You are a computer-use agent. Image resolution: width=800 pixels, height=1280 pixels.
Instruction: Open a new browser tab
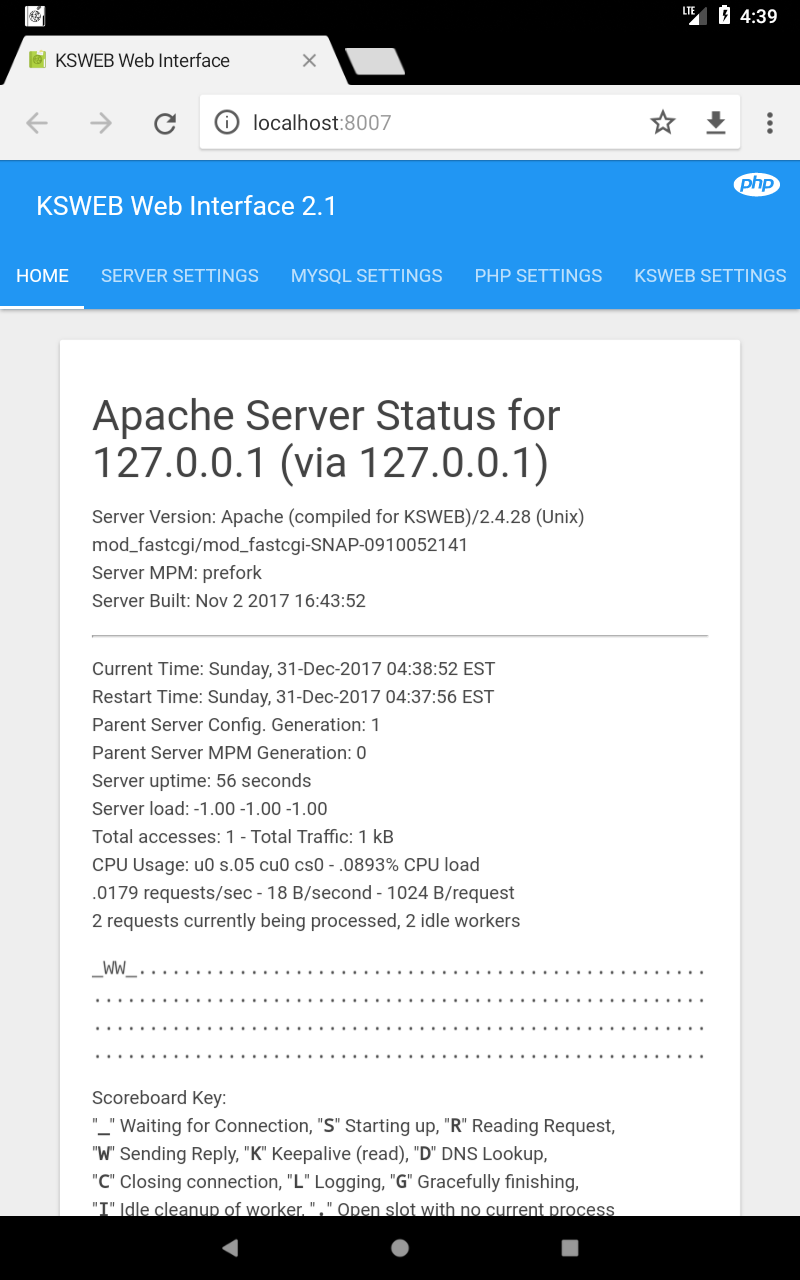point(375,62)
